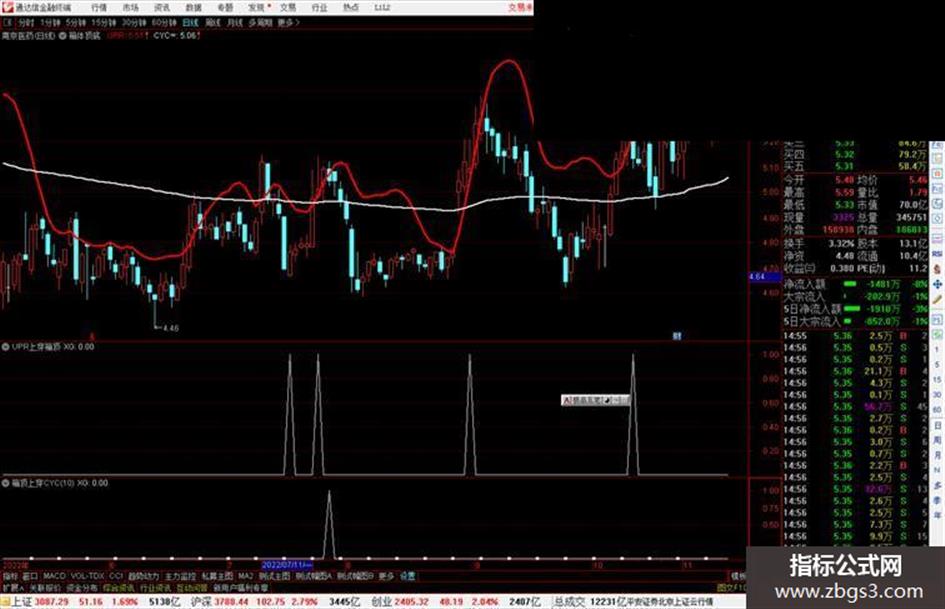Apply the 趋势动力 indicator
This screenshot has width=945, height=609.
(143, 576)
